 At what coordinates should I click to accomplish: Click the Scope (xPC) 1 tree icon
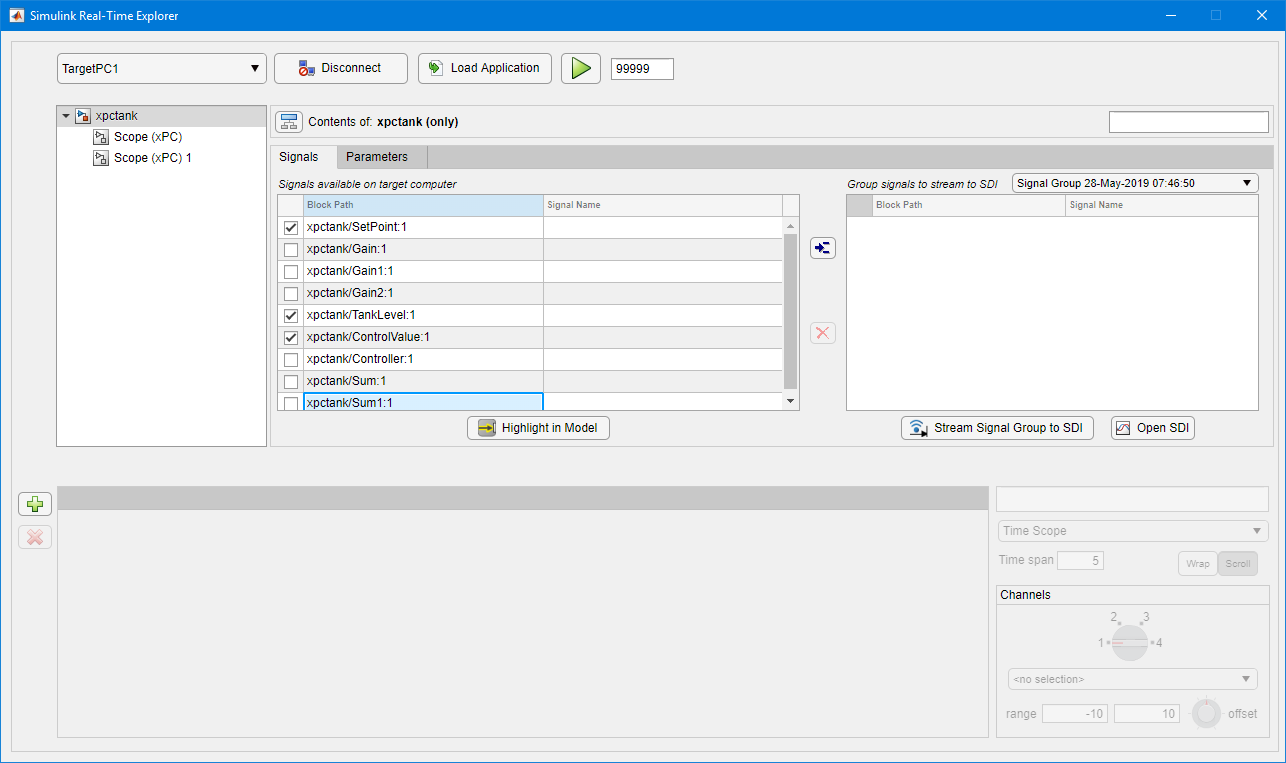[100, 158]
